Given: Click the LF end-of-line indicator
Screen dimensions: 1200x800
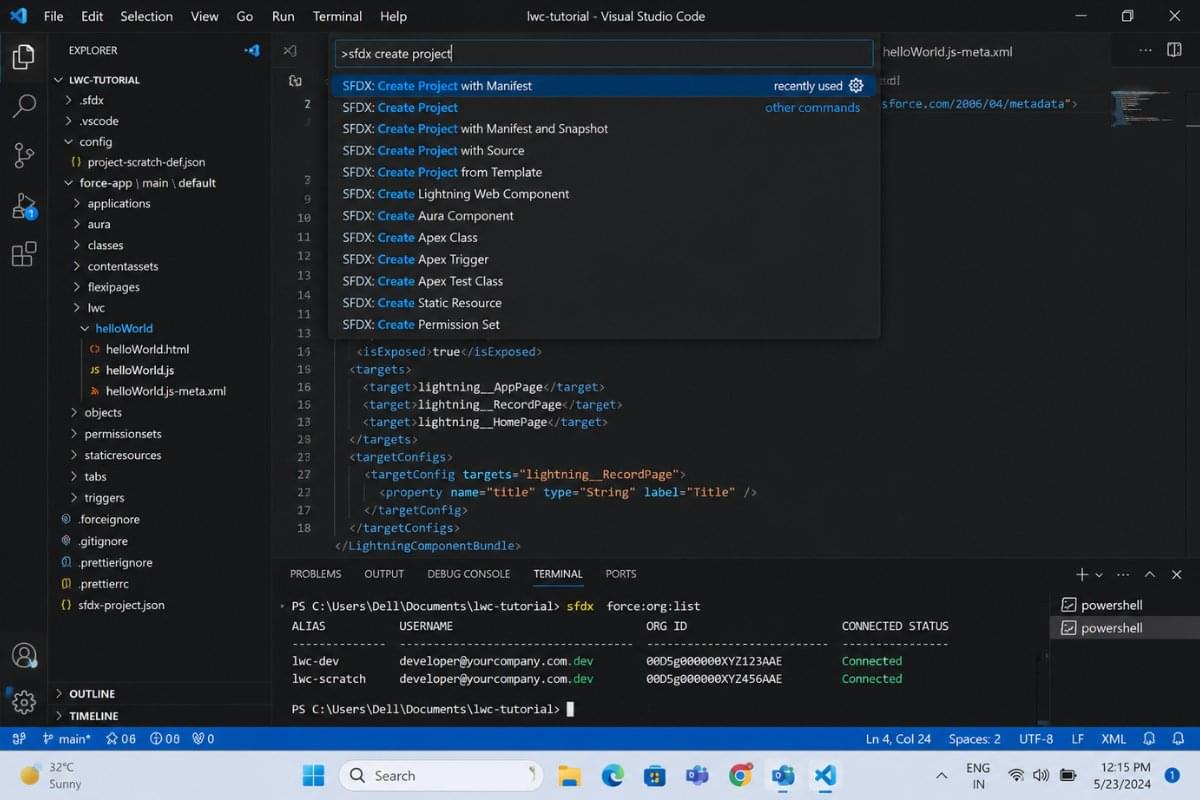Looking at the screenshot, I should 1078,739.
